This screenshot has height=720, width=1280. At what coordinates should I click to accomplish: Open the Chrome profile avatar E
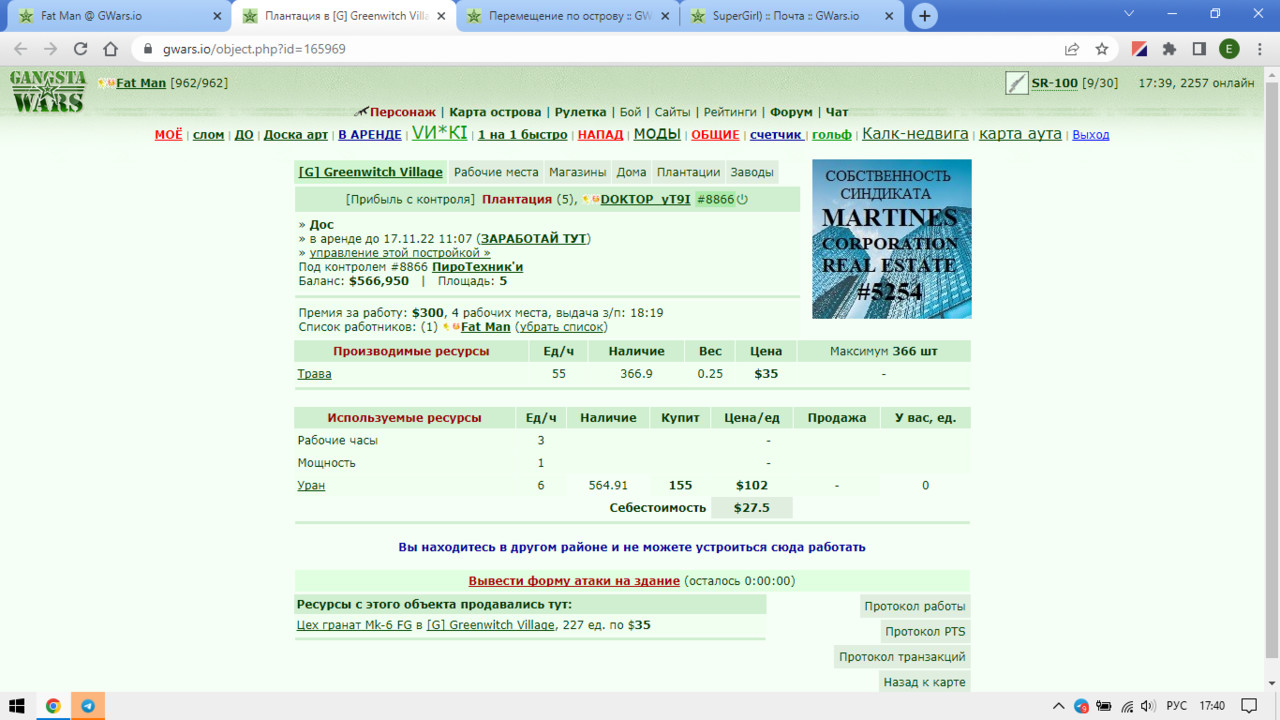point(1229,49)
